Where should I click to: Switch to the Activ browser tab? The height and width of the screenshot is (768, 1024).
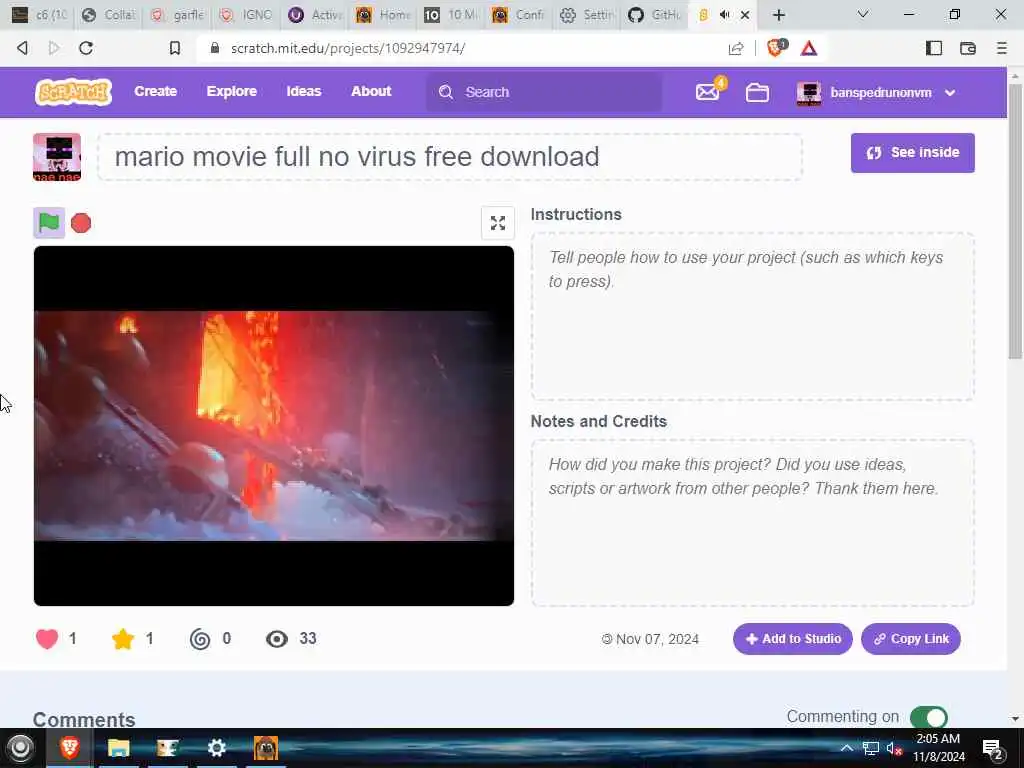[316, 15]
